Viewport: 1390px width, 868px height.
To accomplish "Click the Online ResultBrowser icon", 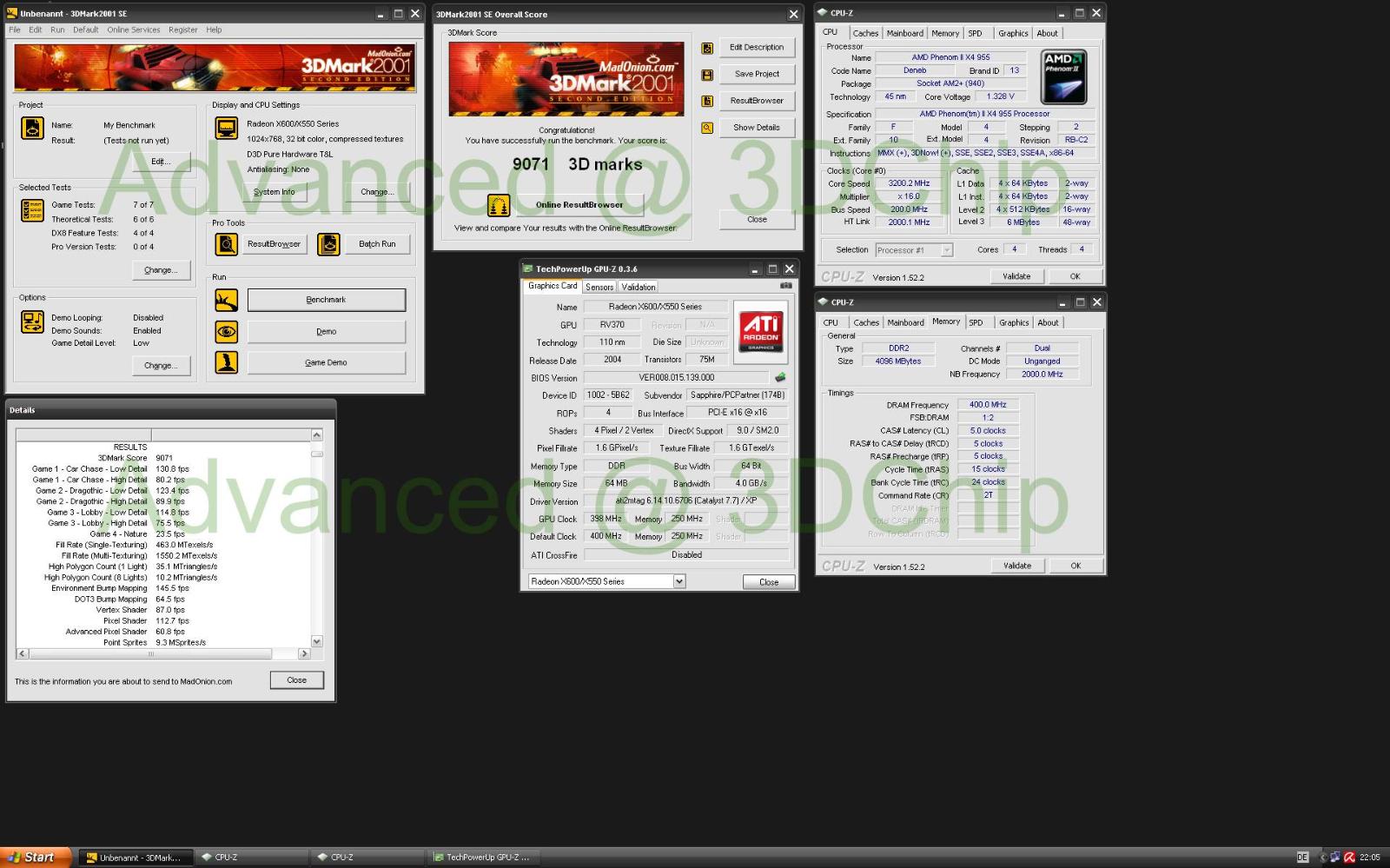I will [x=499, y=205].
